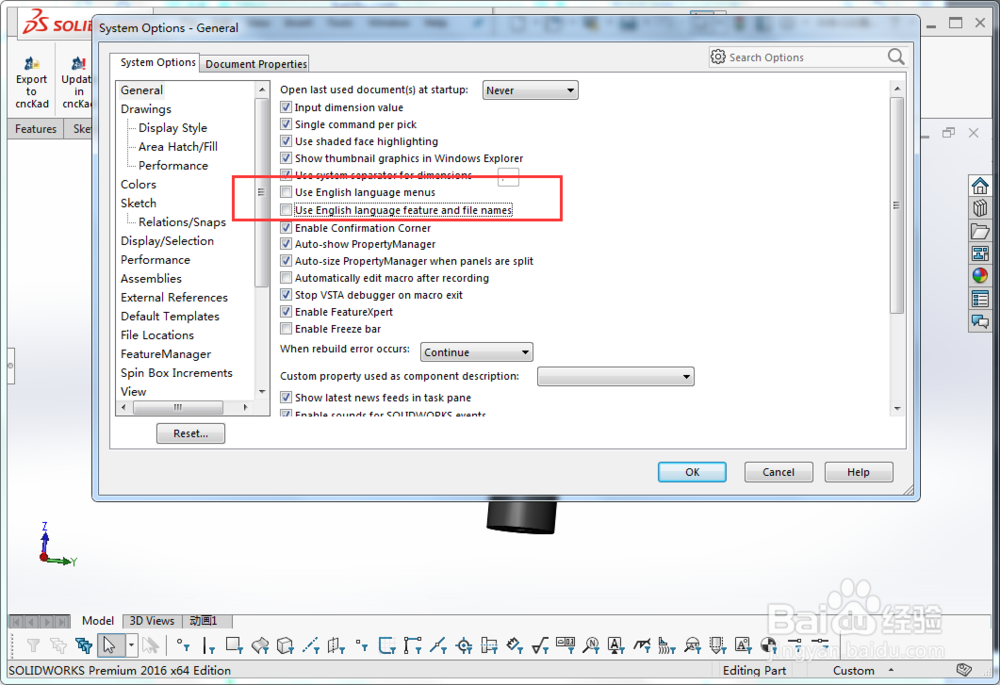Check Use English language feature and file names
1000x685 pixels.
coord(286,210)
